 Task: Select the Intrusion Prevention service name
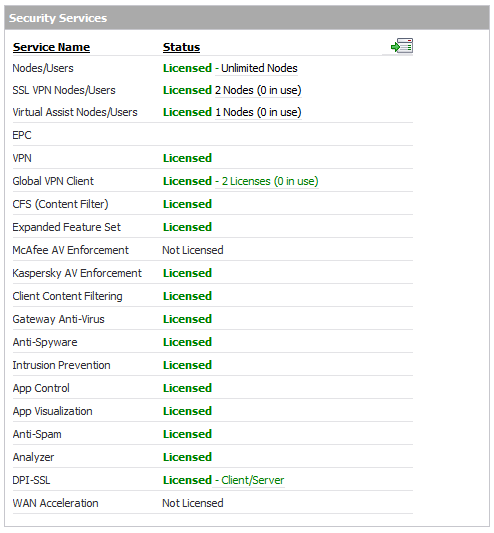62,365
